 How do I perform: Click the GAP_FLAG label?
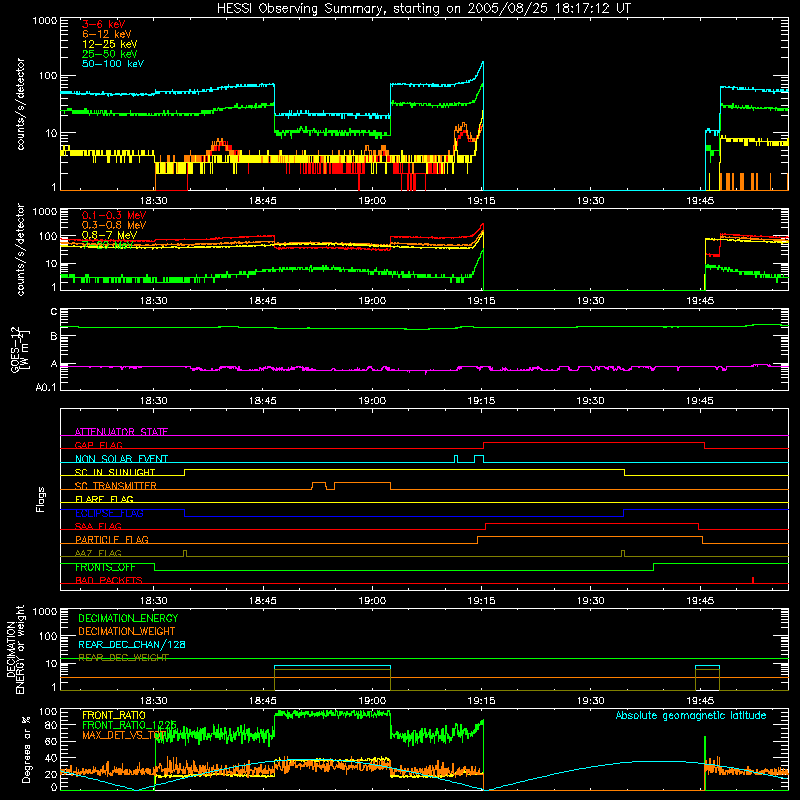tap(98, 445)
